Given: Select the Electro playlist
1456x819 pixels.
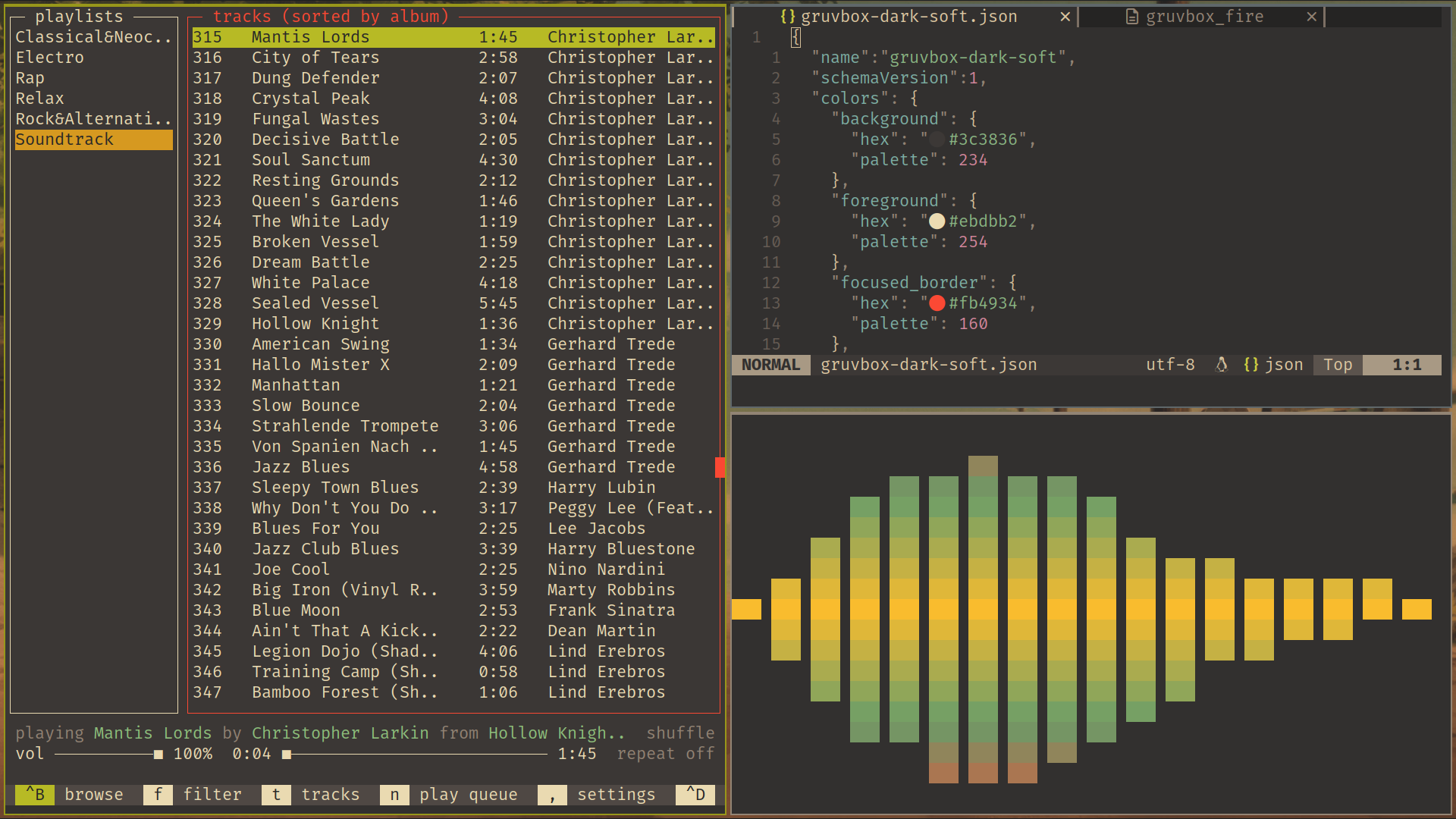Looking at the screenshot, I should [49, 57].
